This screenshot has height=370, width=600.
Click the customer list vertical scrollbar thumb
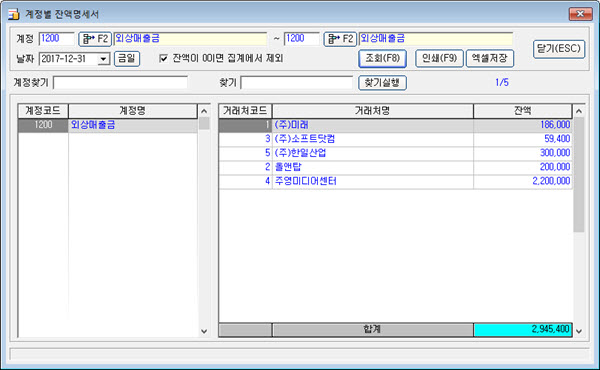point(579,175)
